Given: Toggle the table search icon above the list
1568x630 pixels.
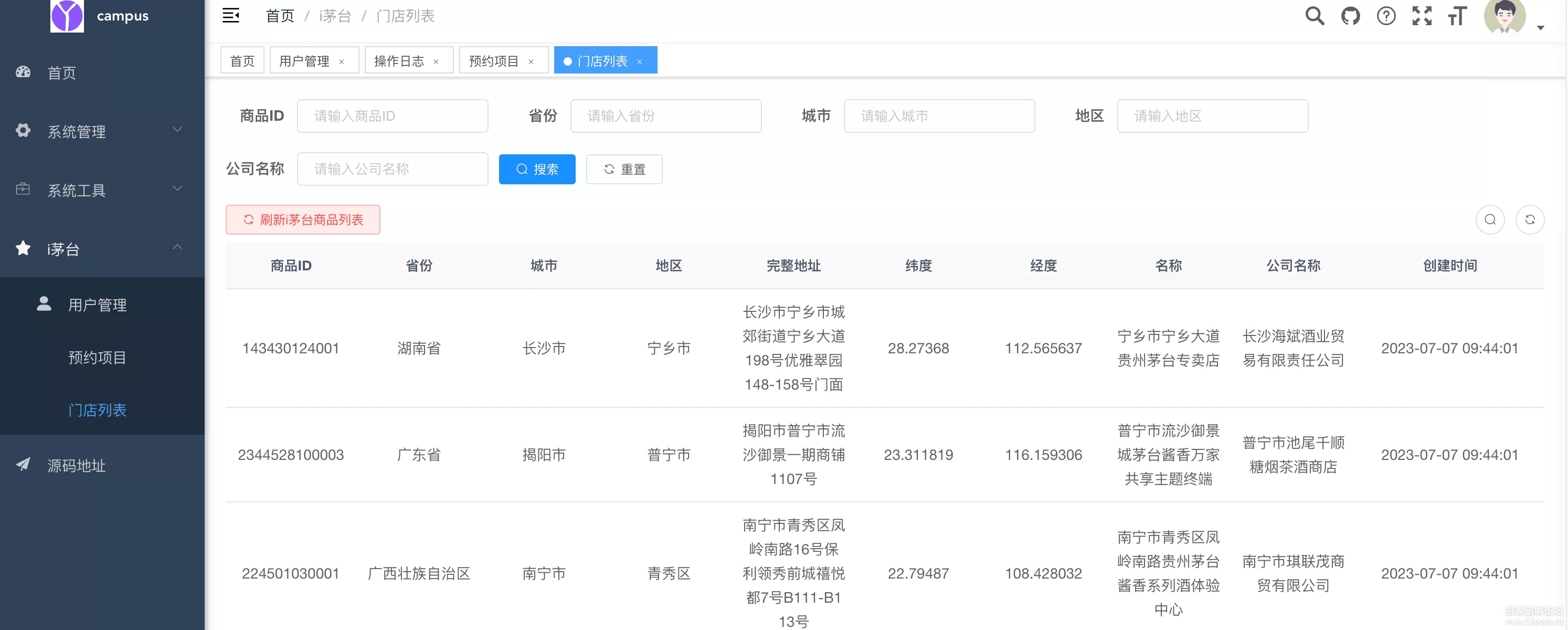Looking at the screenshot, I should (x=1490, y=220).
